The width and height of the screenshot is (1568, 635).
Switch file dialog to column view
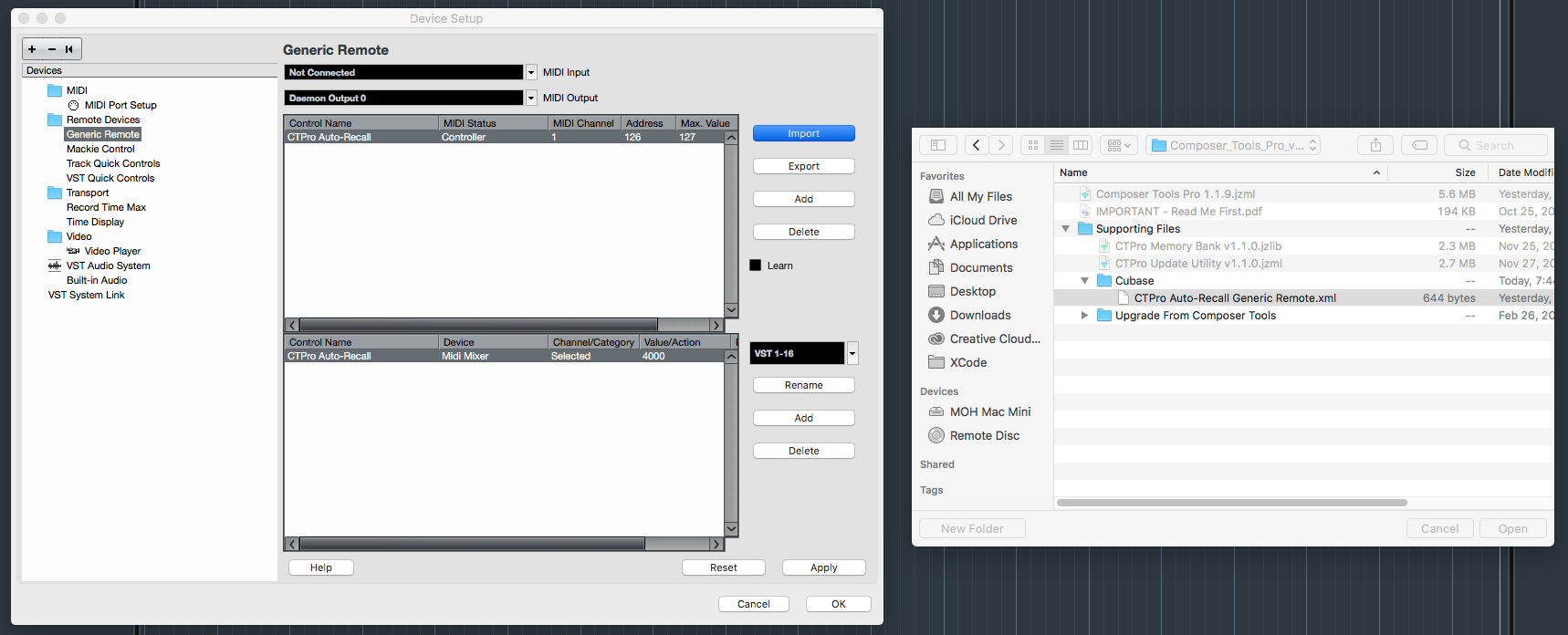coord(1081,145)
